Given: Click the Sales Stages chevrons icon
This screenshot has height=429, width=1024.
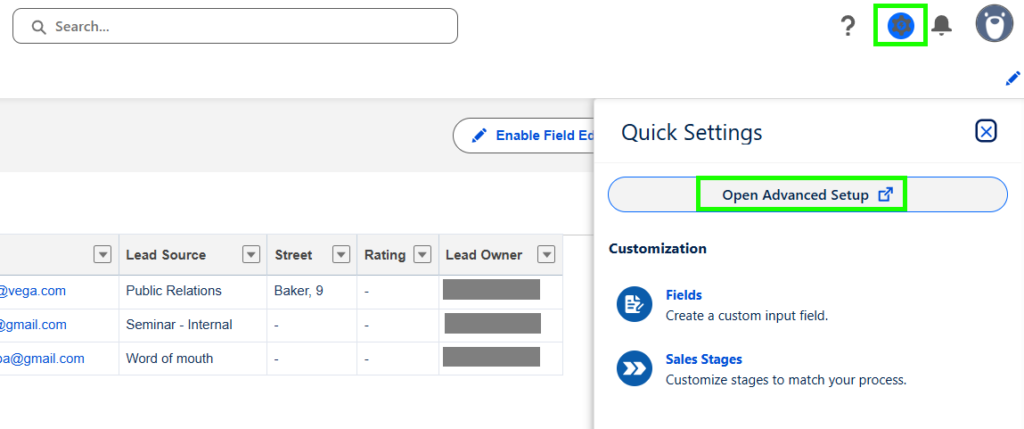Looking at the screenshot, I should [634, 368].
